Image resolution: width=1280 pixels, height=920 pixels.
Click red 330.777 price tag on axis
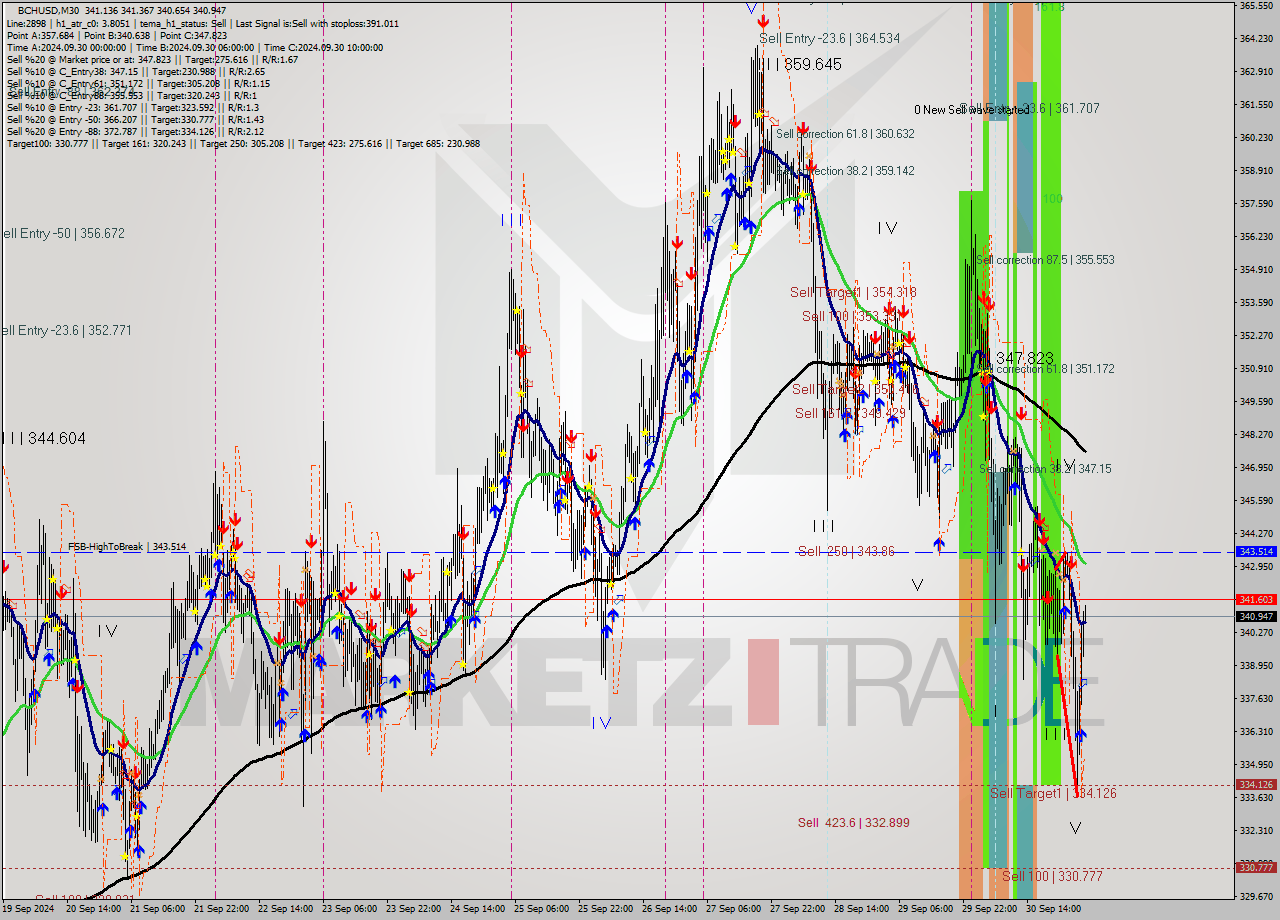(1256, 868)
